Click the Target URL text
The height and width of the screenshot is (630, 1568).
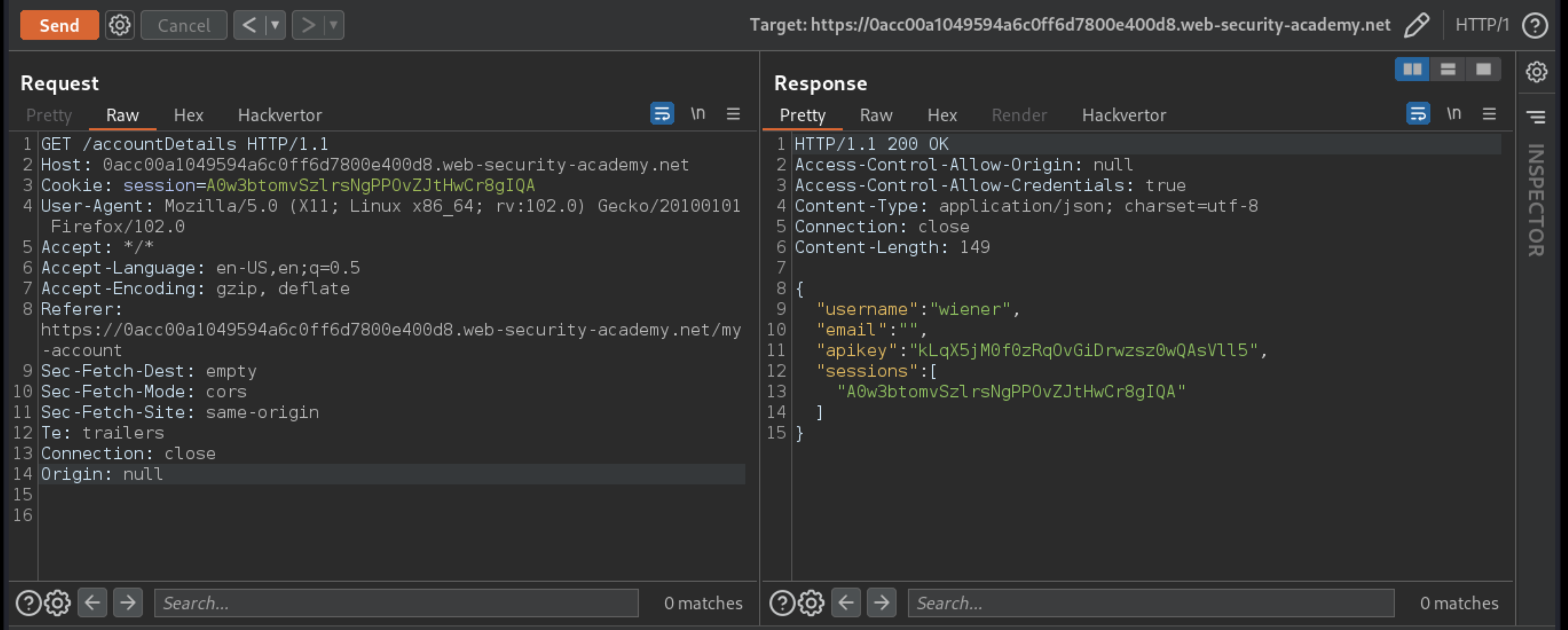coord(1069,25)
